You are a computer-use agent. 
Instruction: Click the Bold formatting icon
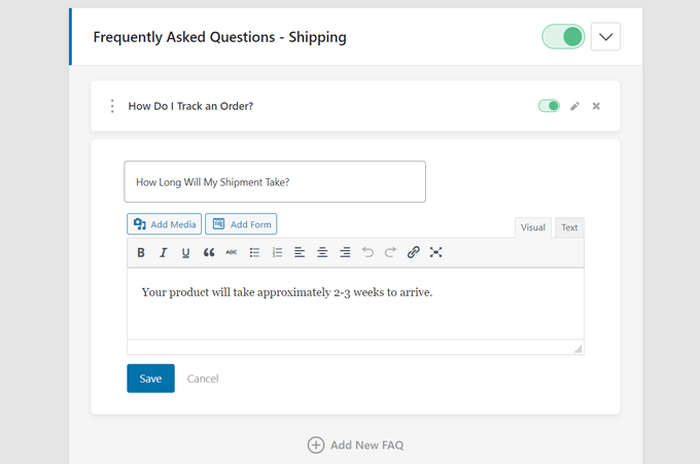pos(141,253)
